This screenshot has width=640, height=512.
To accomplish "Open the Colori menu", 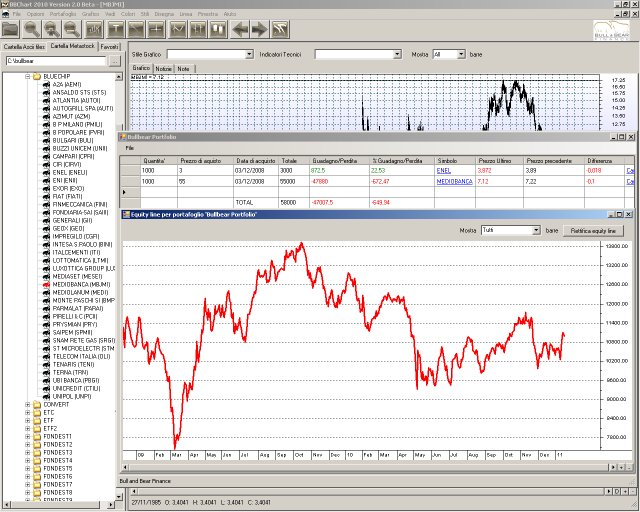I will coord(128,14).
